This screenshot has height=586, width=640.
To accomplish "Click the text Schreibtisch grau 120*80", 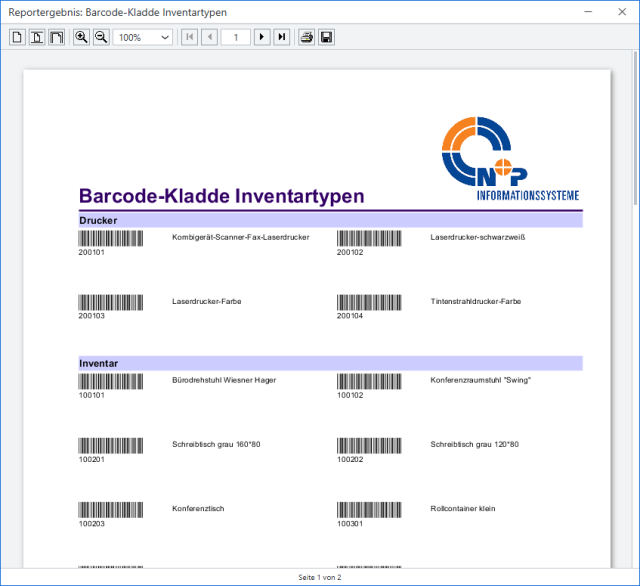I will 474,444.
